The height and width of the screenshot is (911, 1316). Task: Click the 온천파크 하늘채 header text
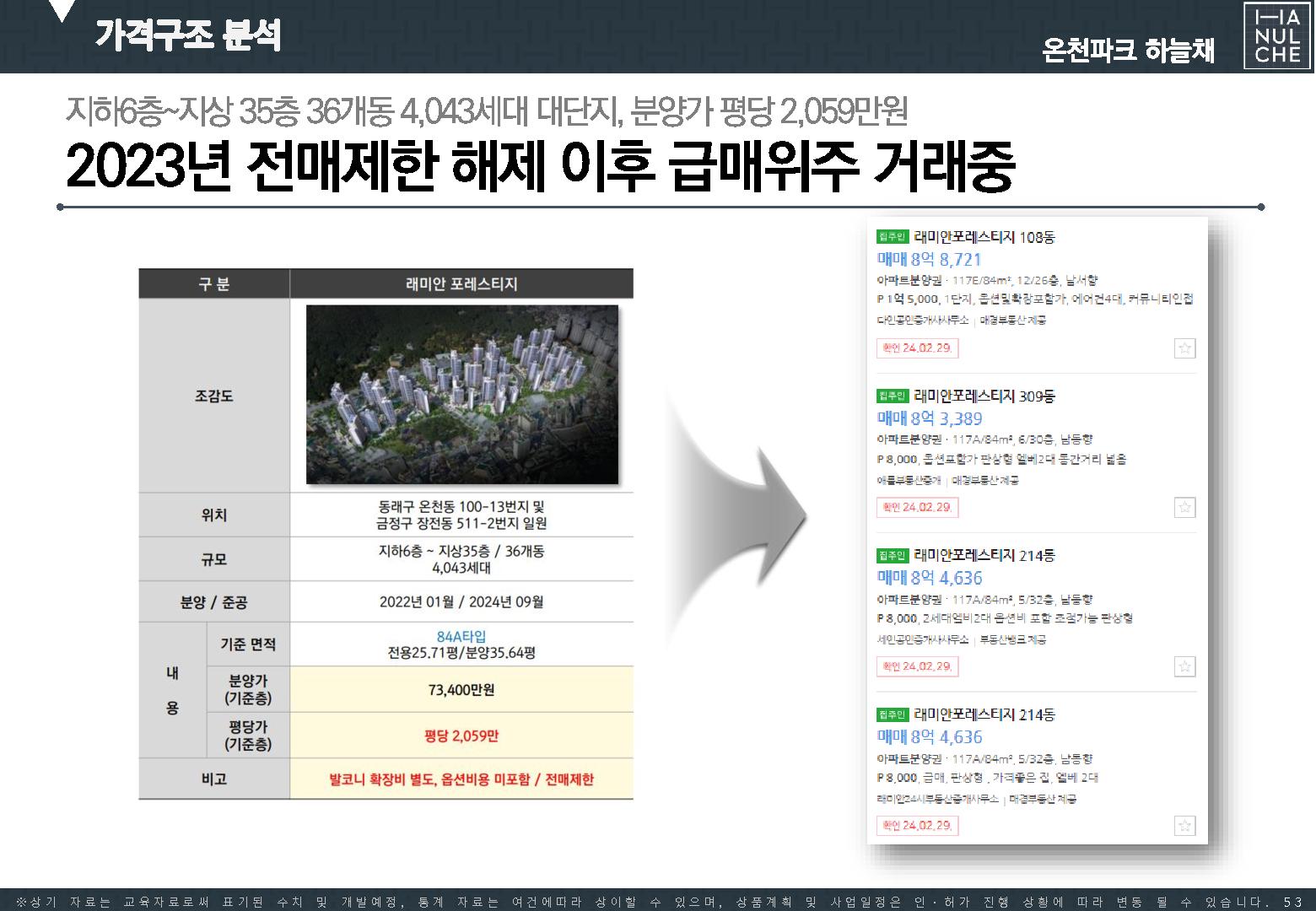coord(1128,51)
